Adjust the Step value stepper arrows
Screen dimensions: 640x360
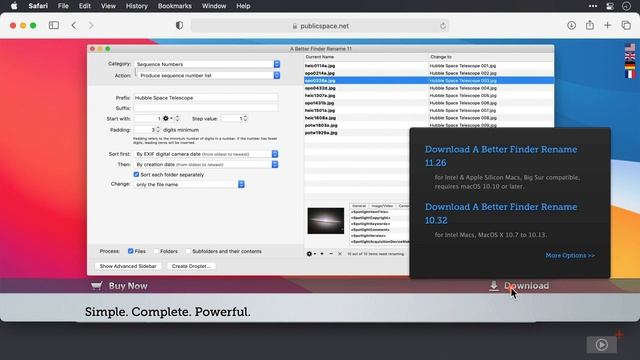(x=245, y=118)
